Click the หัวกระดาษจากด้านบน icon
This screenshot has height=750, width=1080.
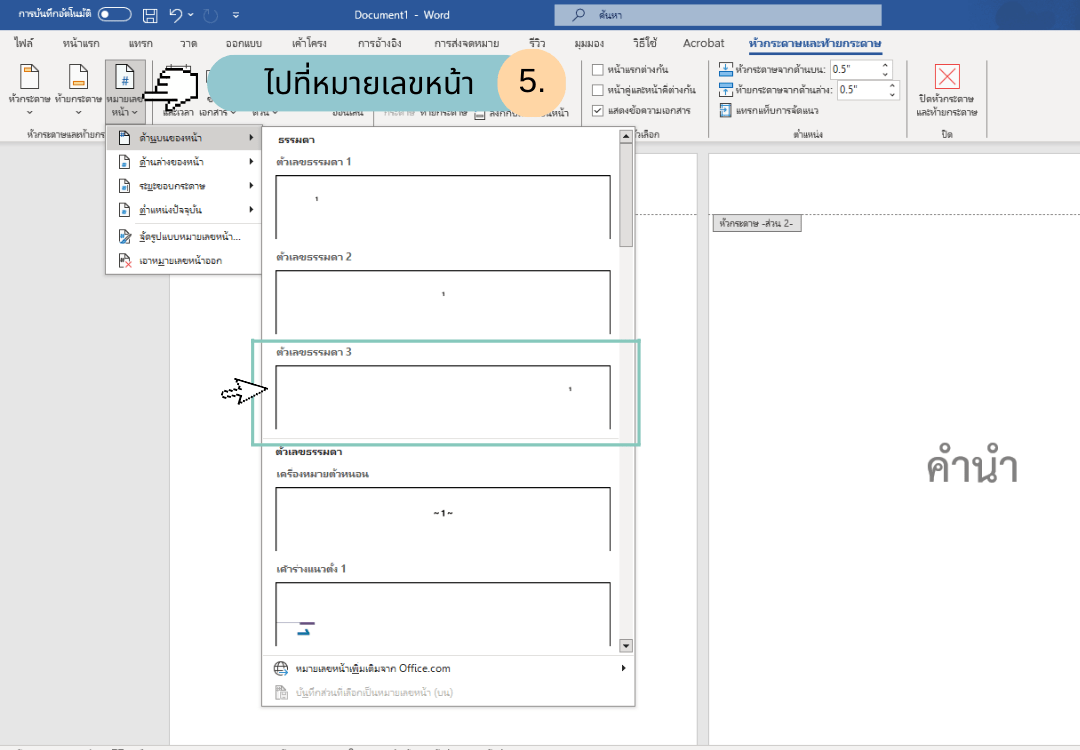point(726,69)
